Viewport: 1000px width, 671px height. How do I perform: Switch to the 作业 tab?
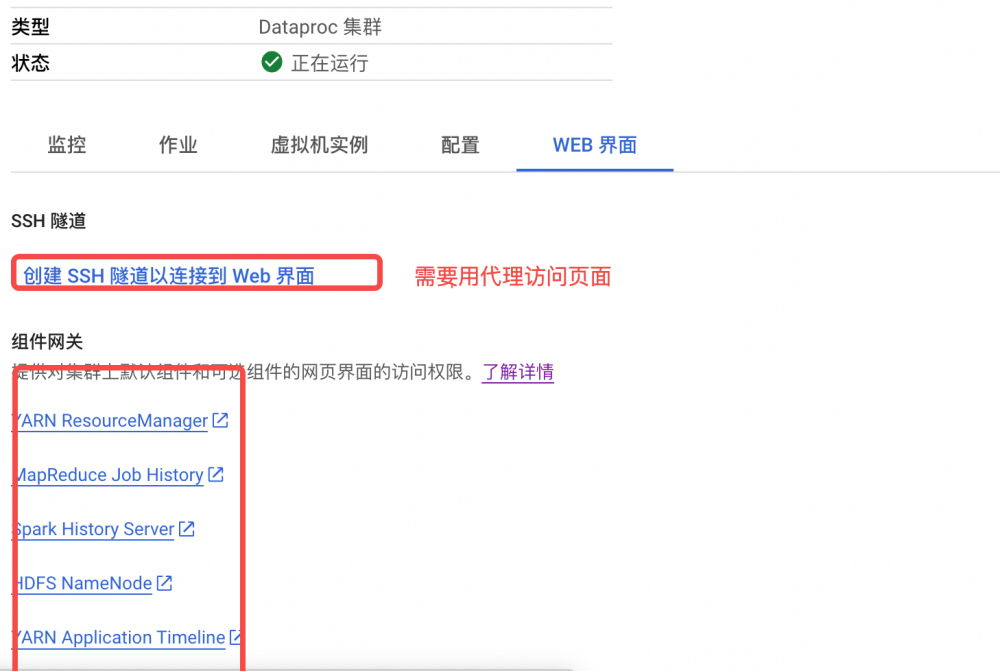click(x=178, y=145)
